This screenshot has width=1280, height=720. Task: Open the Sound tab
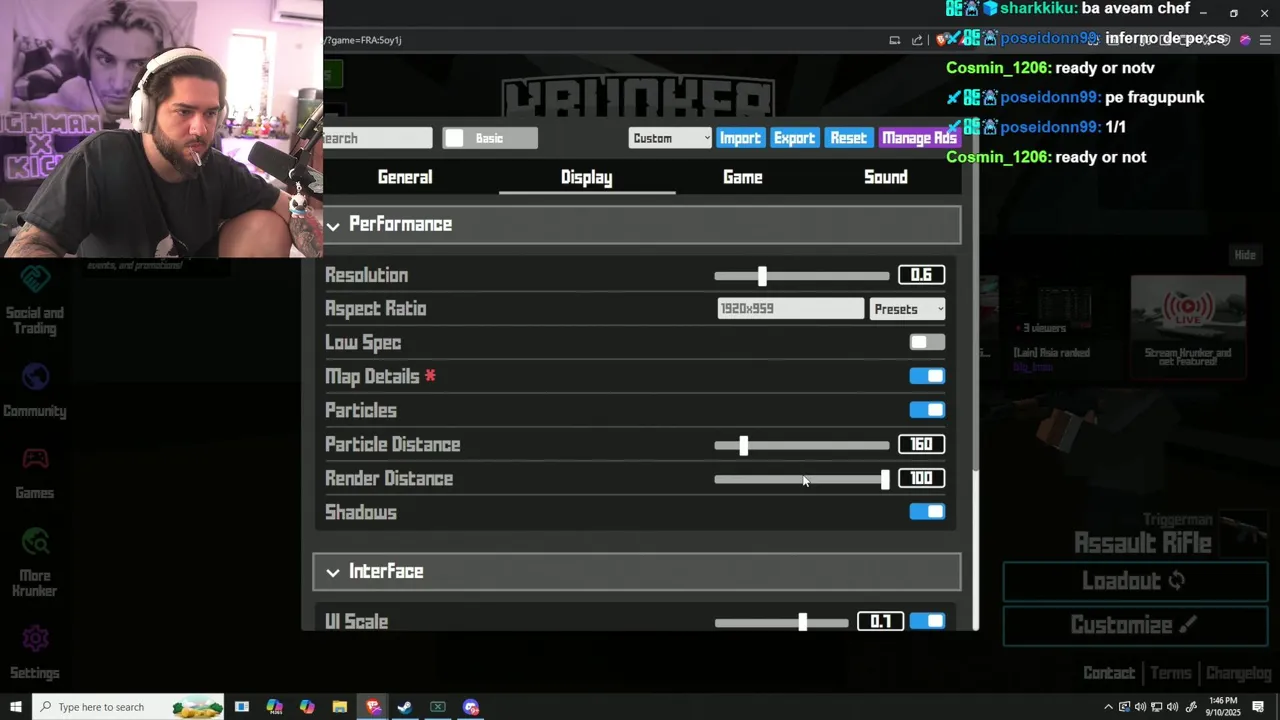pos(886,177)
